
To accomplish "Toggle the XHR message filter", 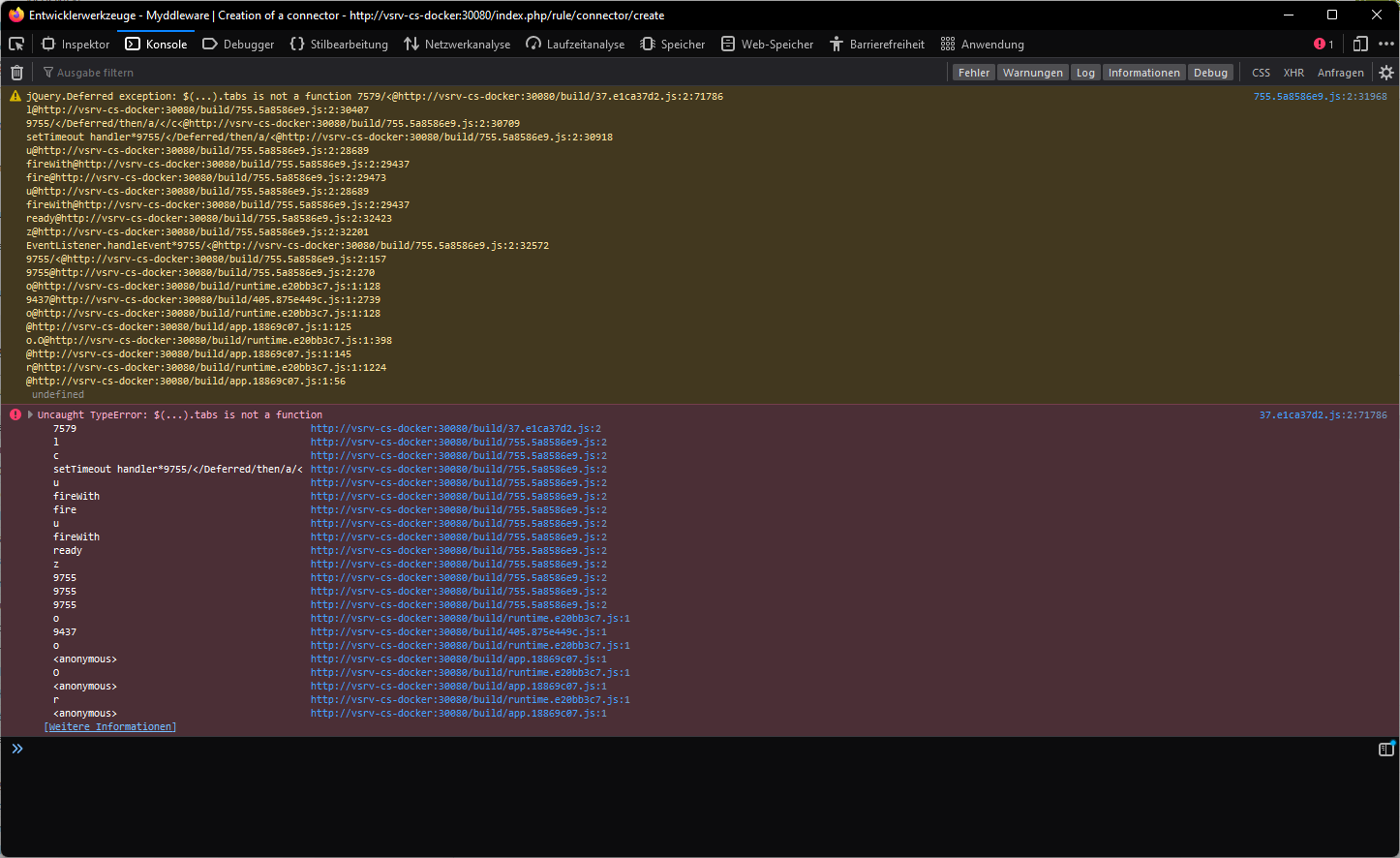I will pyautogui.click(x=1293, y=72).
